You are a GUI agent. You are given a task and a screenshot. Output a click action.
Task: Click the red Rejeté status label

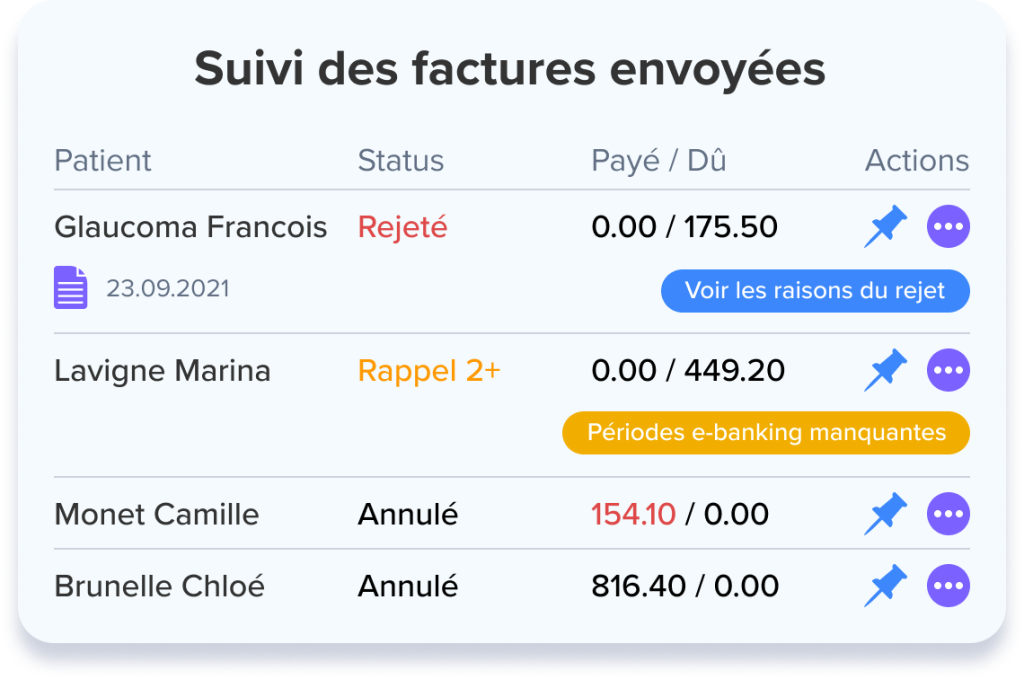click(403, 227)
